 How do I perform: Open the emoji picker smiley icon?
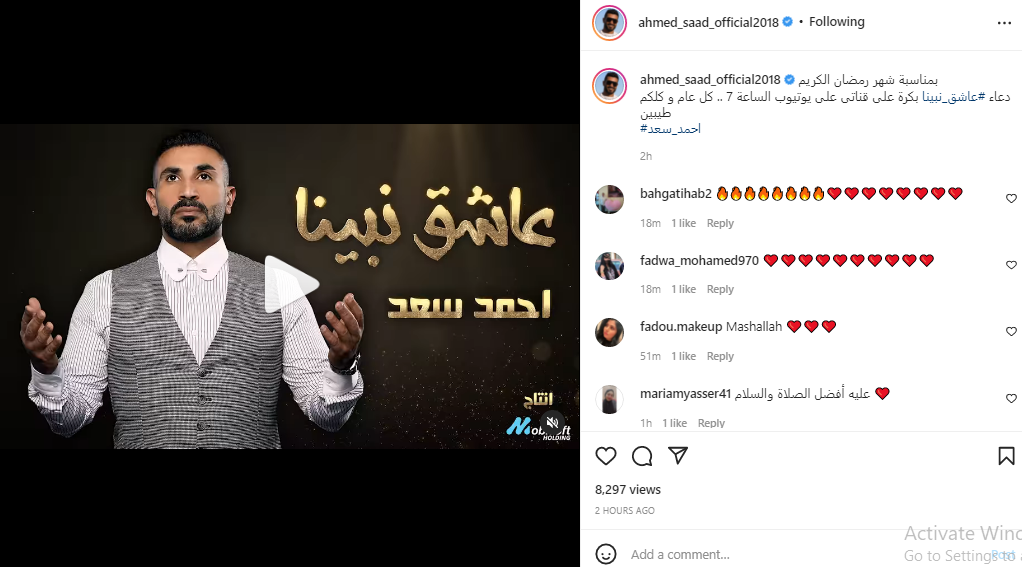click(x=606, y=554)
